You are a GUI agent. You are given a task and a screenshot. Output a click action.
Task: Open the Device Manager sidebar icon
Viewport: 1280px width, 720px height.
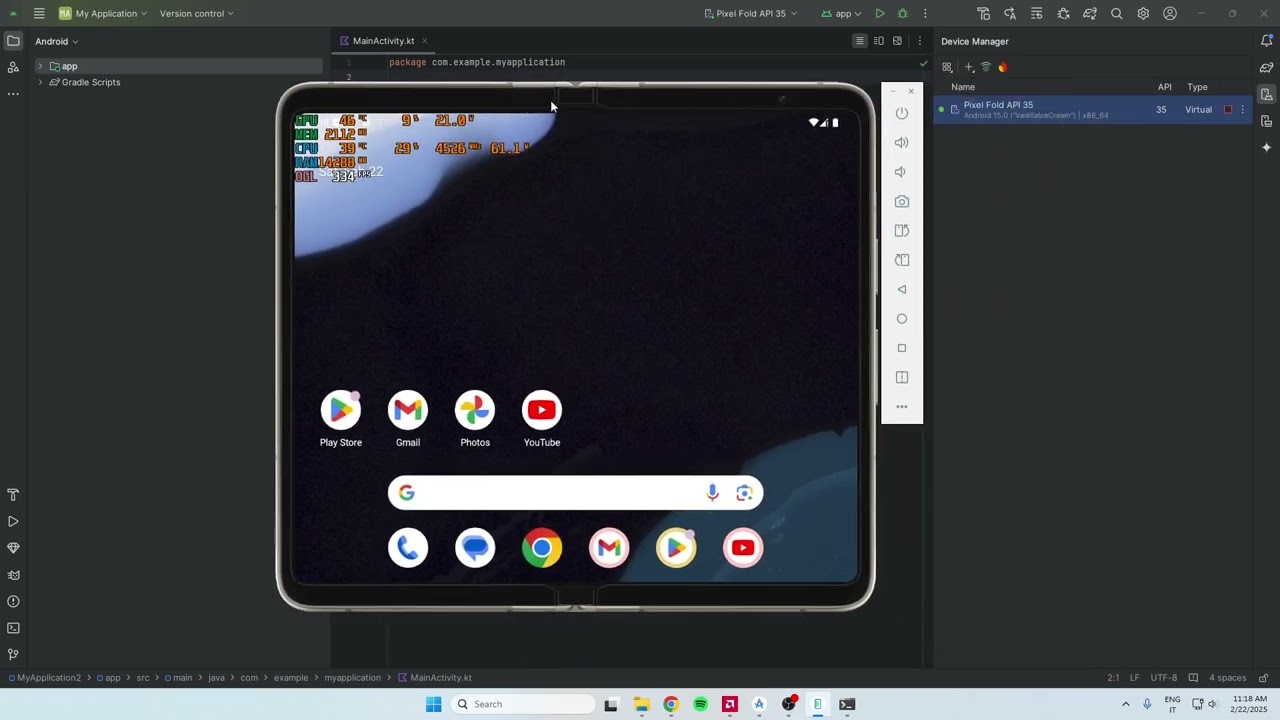click(x=1266, y=94)
